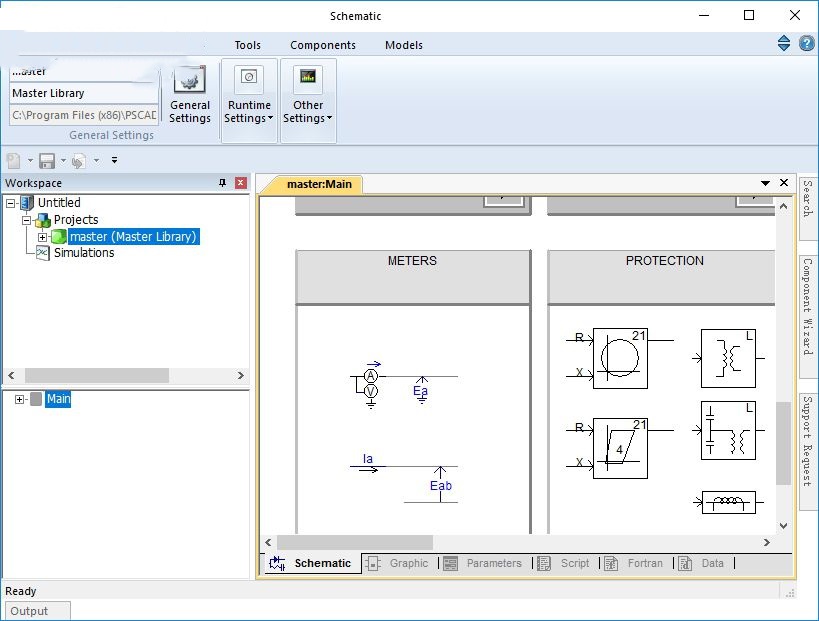819x621 pixels.
Task: Select the coil component at bottom
Action: [x=728, y=502]
